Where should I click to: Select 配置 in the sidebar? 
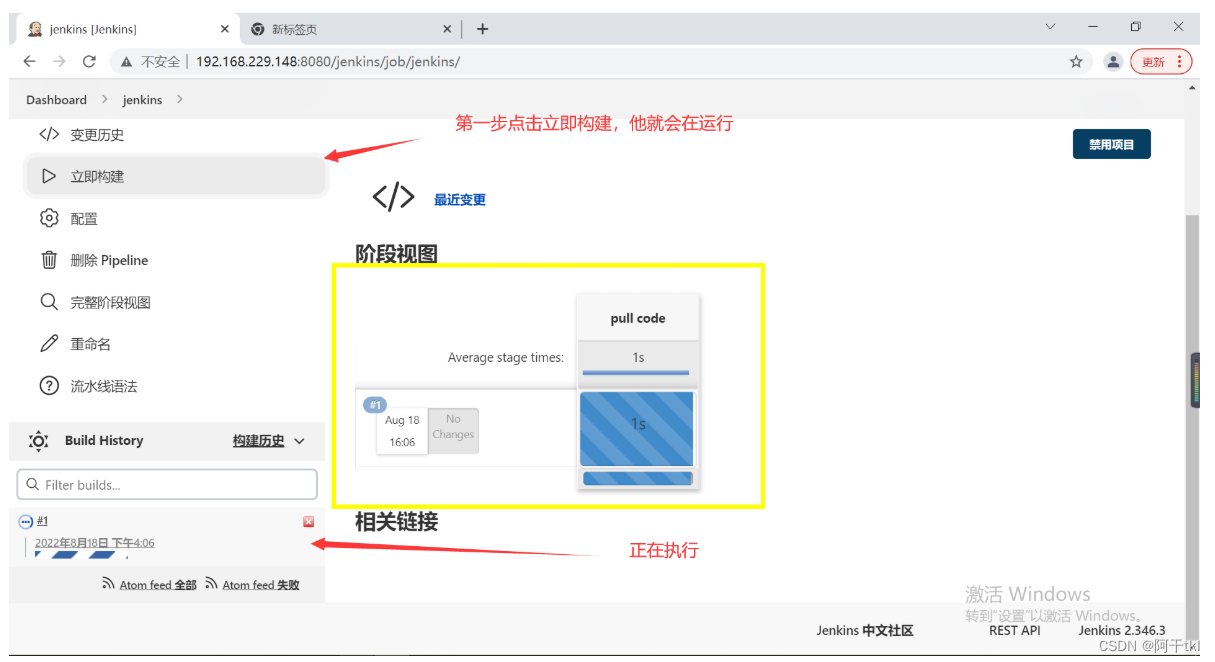coord(84,219)
